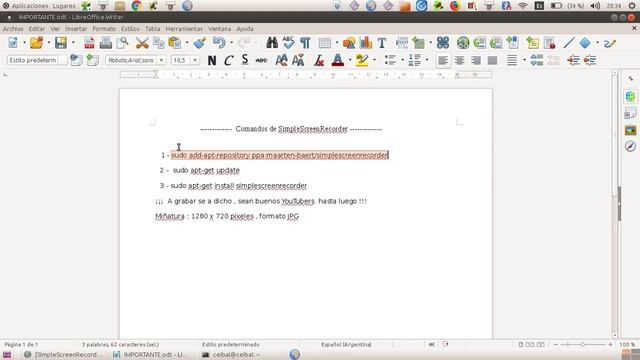Insert a comment note
Screen dimensions: 640x360
[x=532, y=42]
